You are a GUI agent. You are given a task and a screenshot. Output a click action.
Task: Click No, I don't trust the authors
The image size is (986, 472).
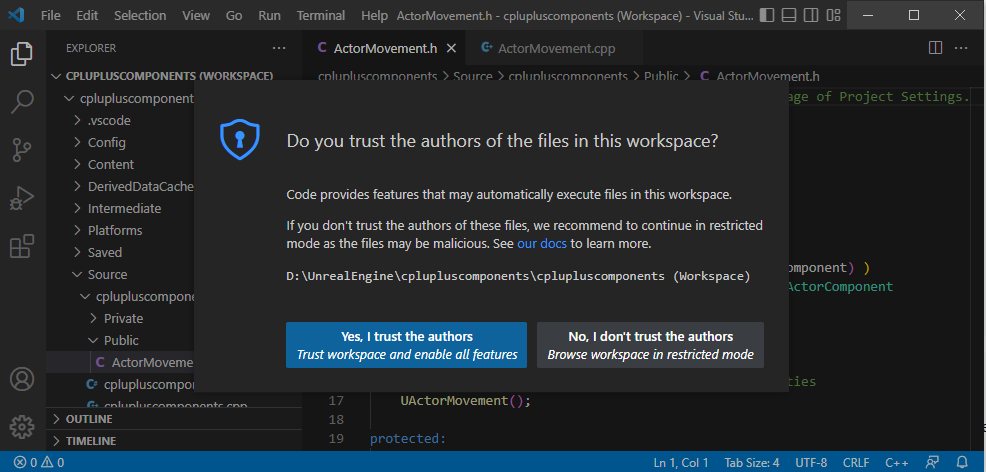tap(650, 345)
